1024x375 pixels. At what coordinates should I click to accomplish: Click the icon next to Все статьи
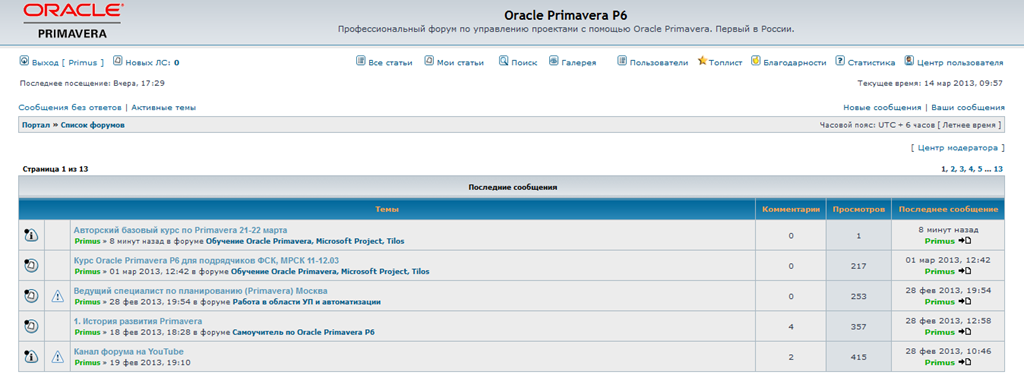pyautogui.click(x=360, y=61)
